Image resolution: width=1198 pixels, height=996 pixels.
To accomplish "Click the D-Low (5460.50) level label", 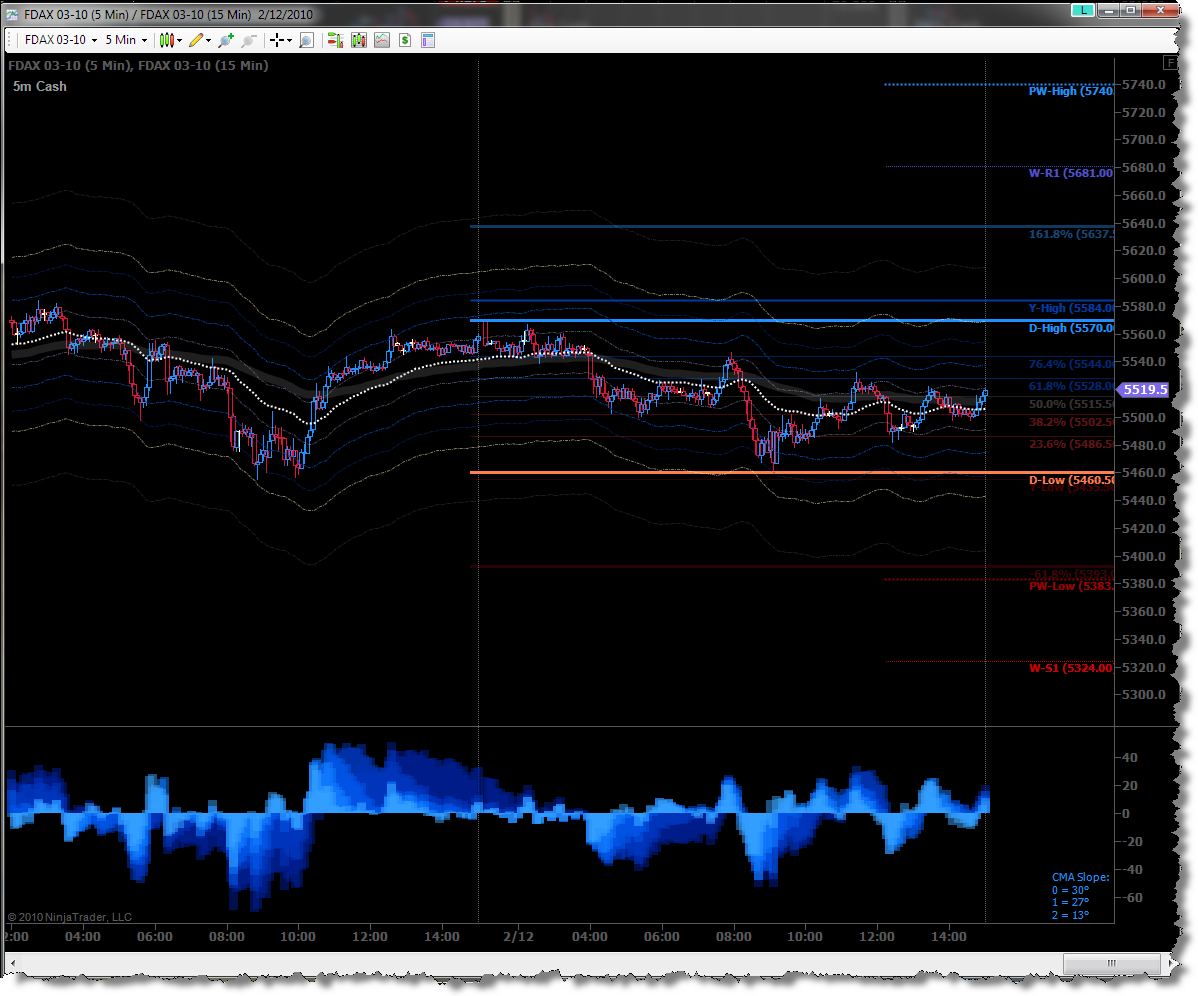I will pyautogui.click(x=1070, y=480).
